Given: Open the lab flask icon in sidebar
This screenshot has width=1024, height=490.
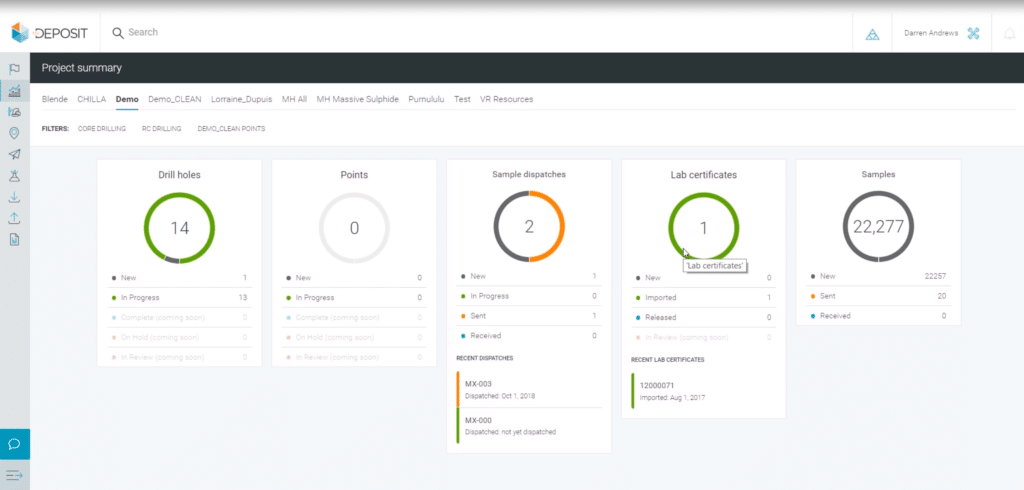Looking at the screenshot, I should click(14, 175).
